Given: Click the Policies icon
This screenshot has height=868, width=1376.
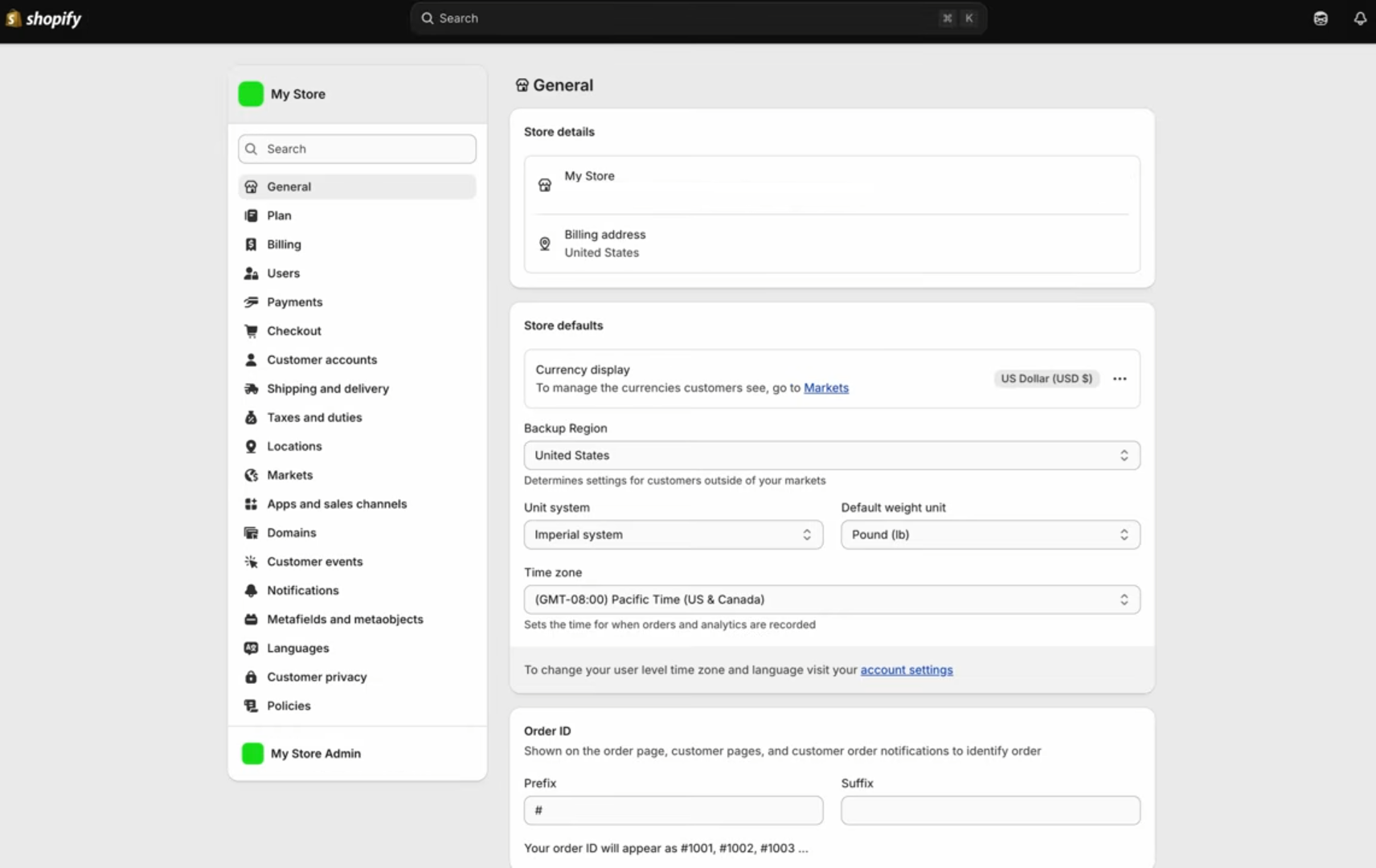Looking at the screenshot, I should click(x=251, y=706).
